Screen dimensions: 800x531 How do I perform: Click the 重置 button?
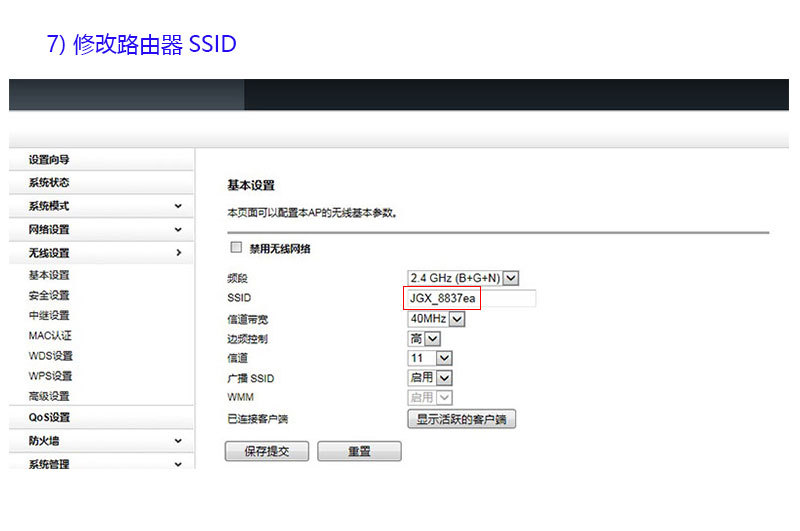[359, 451]
